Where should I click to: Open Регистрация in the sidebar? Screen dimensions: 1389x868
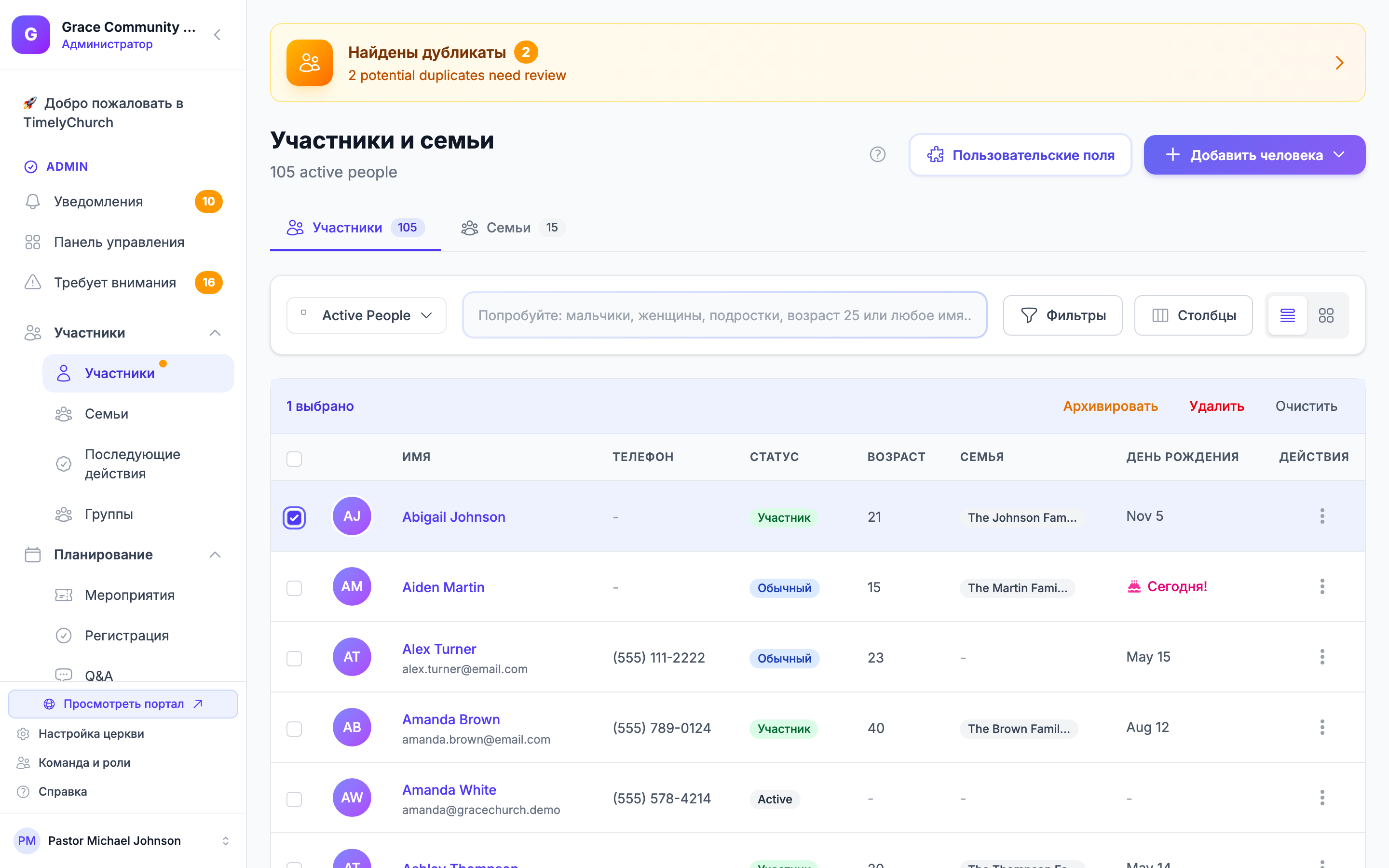[x=138, y=636]
